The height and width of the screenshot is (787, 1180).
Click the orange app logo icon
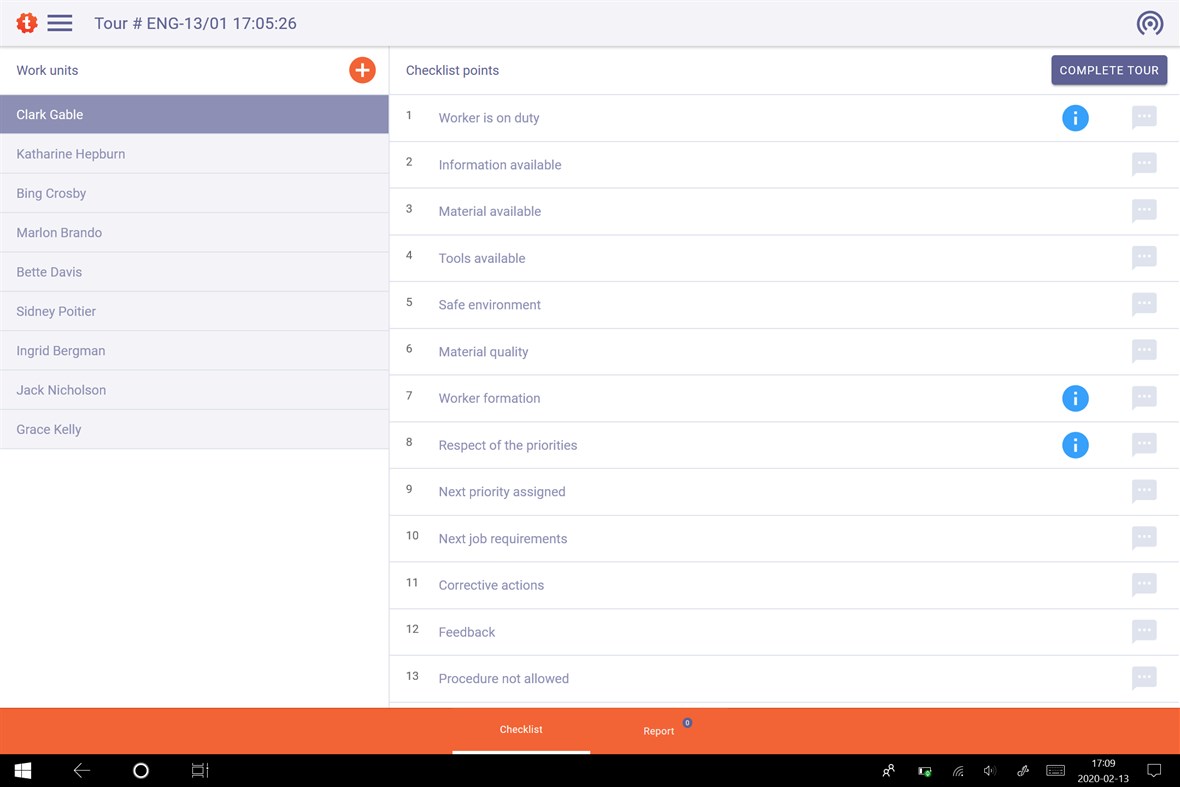tap(26, 22)
